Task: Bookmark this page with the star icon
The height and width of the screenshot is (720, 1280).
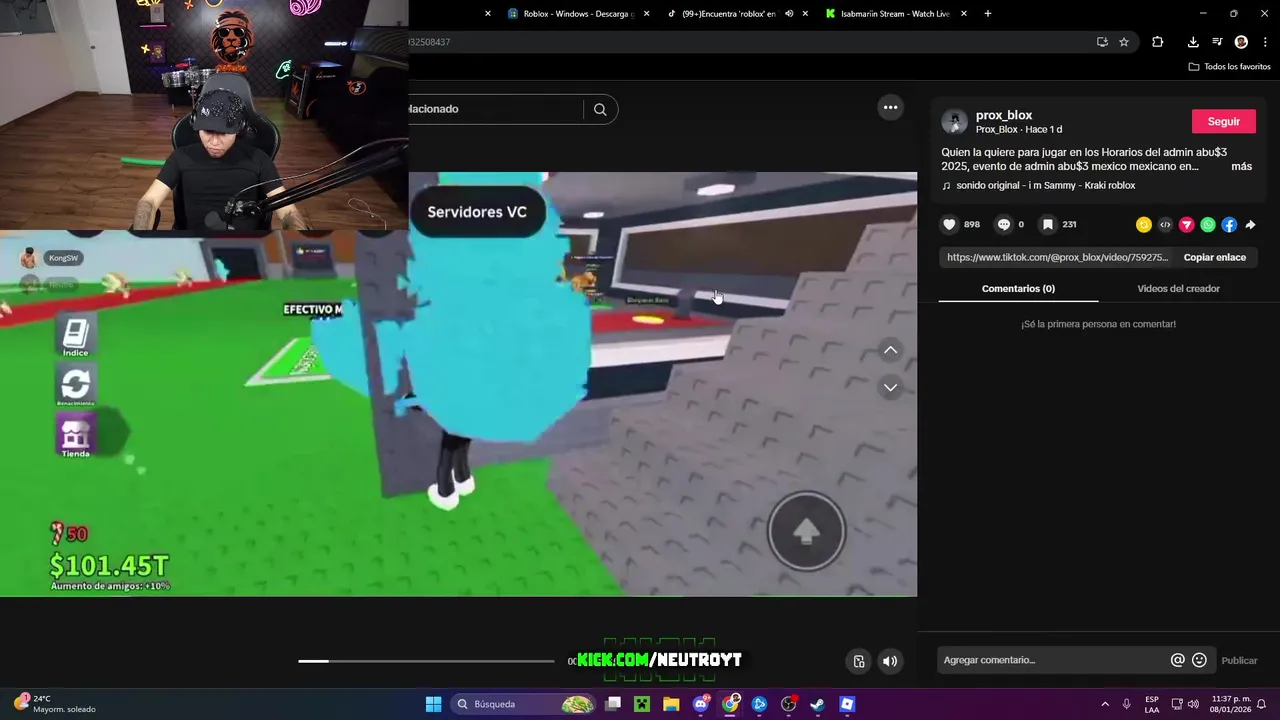Action: coord(1124,42)
